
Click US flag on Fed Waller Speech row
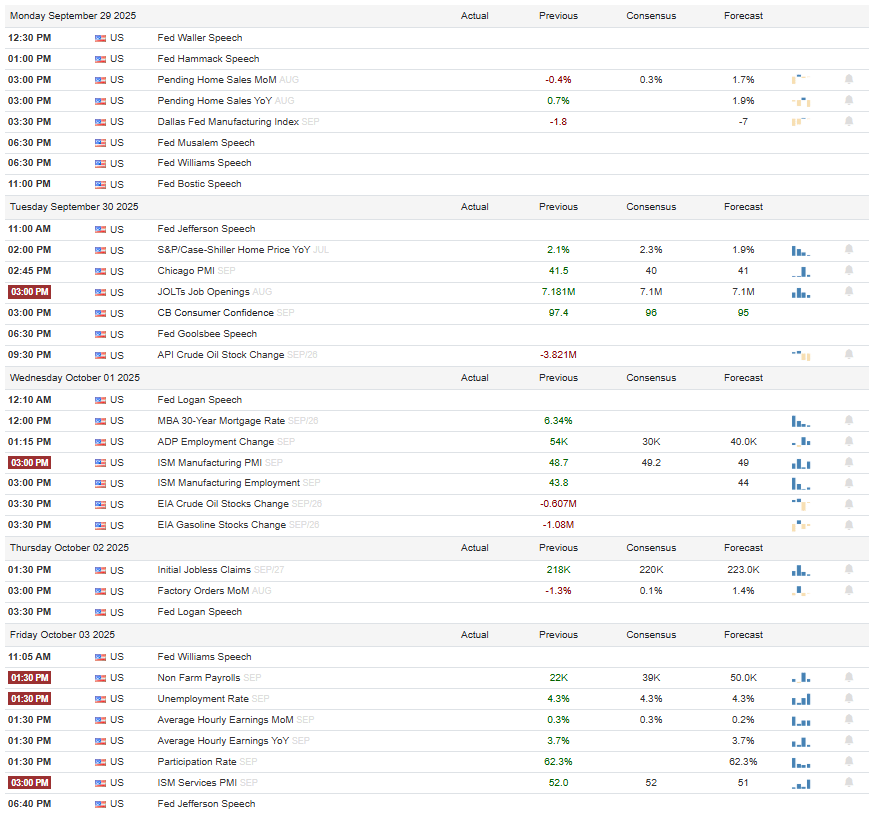(x=100, y=38)
